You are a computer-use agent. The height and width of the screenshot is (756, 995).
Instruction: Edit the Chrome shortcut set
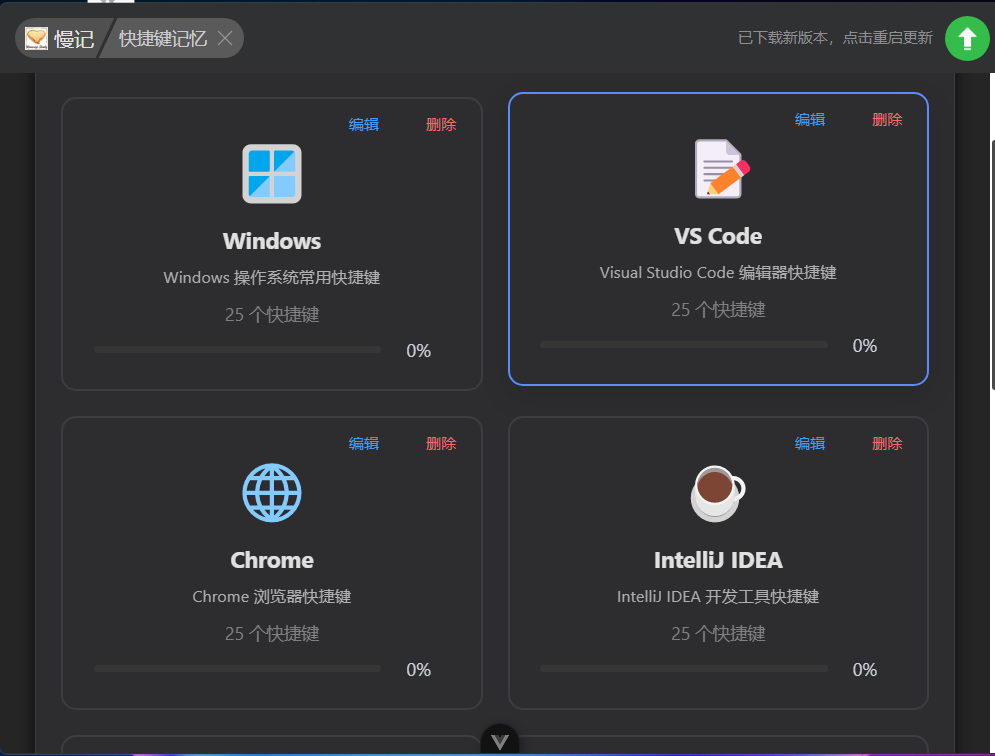364,443
